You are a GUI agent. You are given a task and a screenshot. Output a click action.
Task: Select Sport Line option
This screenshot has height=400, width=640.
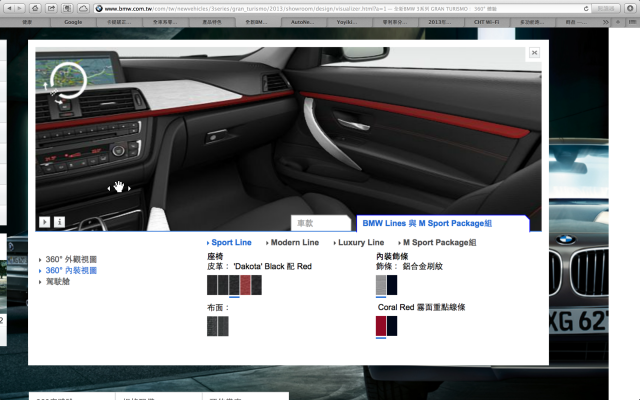229,242
